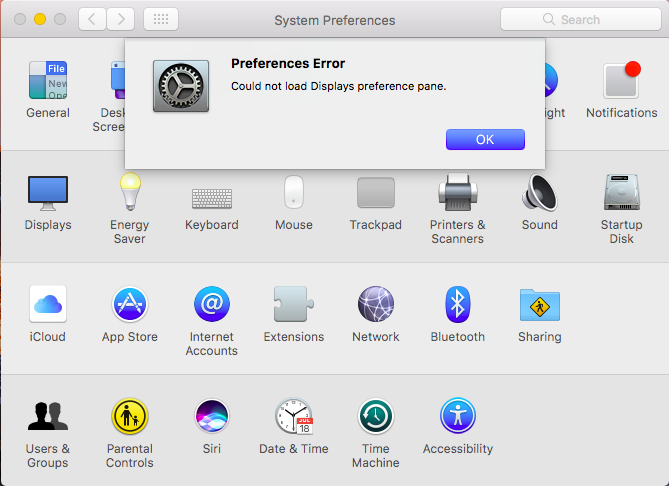
Task: Click OK in the Preferences Error dialog
Action: pos(485,139)
